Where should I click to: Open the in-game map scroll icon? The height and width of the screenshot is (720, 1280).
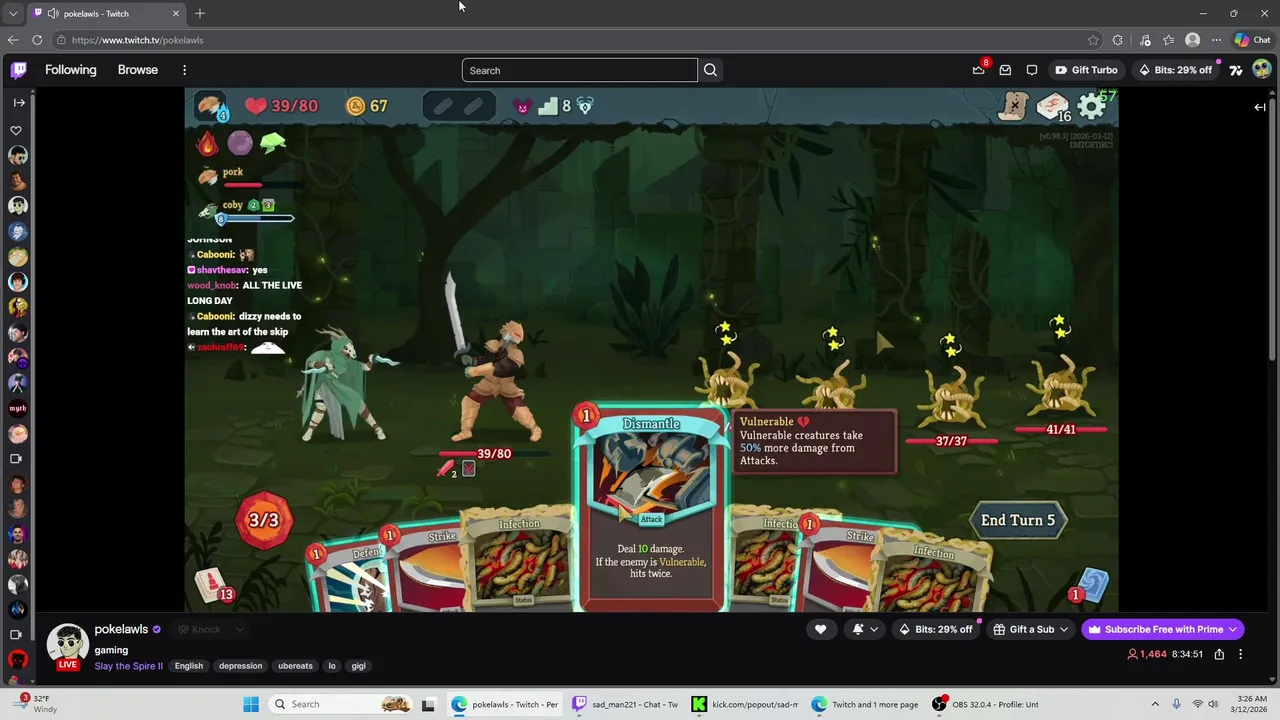click(x=1013, y=106)
